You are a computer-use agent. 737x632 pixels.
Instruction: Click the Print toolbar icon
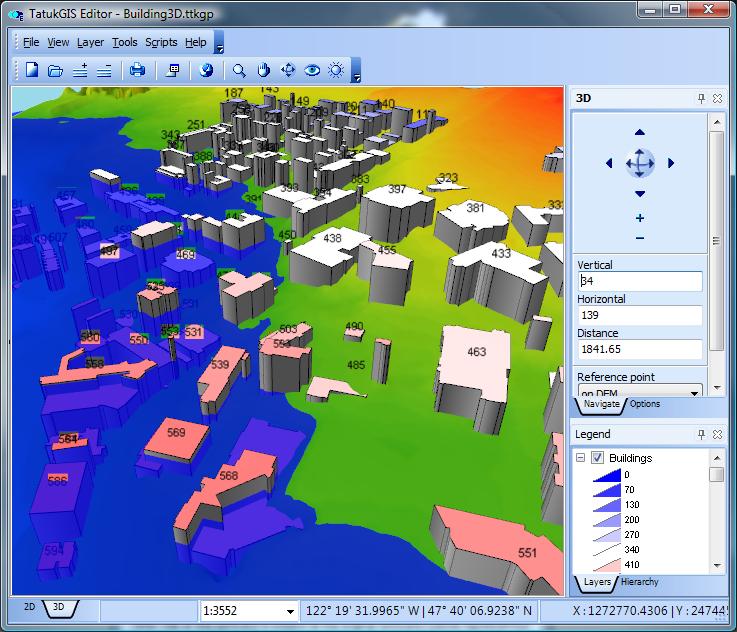[138, 70]
